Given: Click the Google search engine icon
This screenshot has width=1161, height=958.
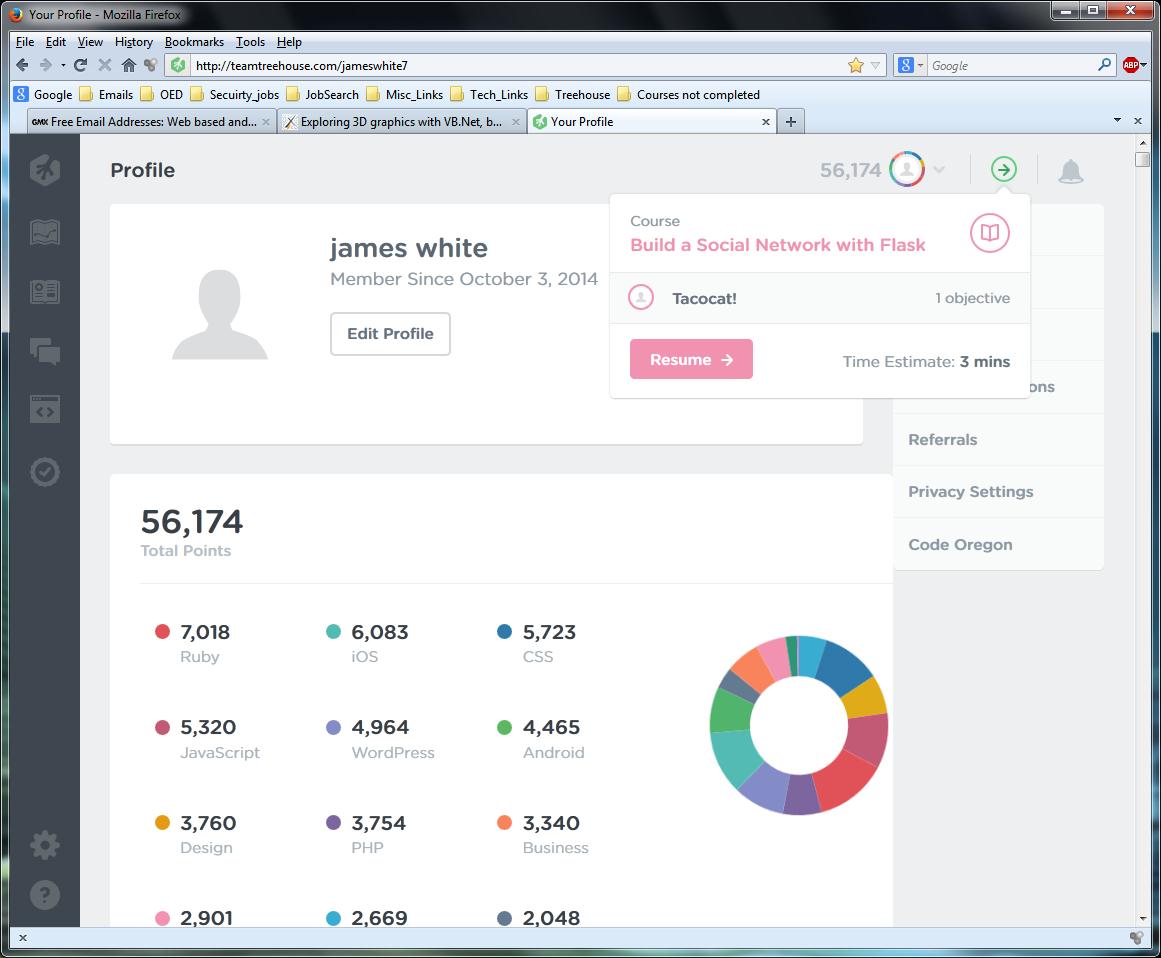Looking at the screenshot, I should pos(905,65).
